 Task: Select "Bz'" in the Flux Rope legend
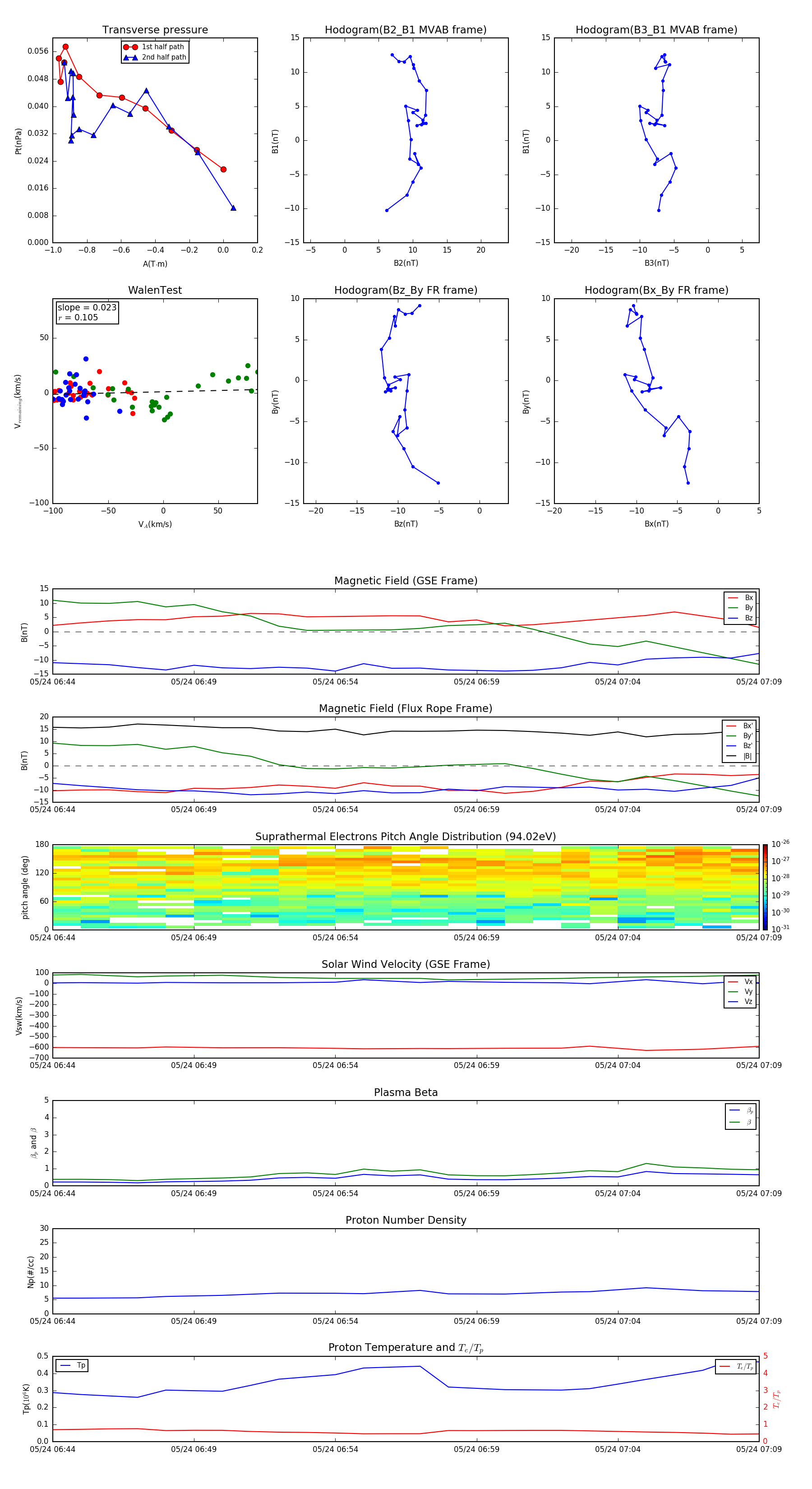click(x=740, y=746)
